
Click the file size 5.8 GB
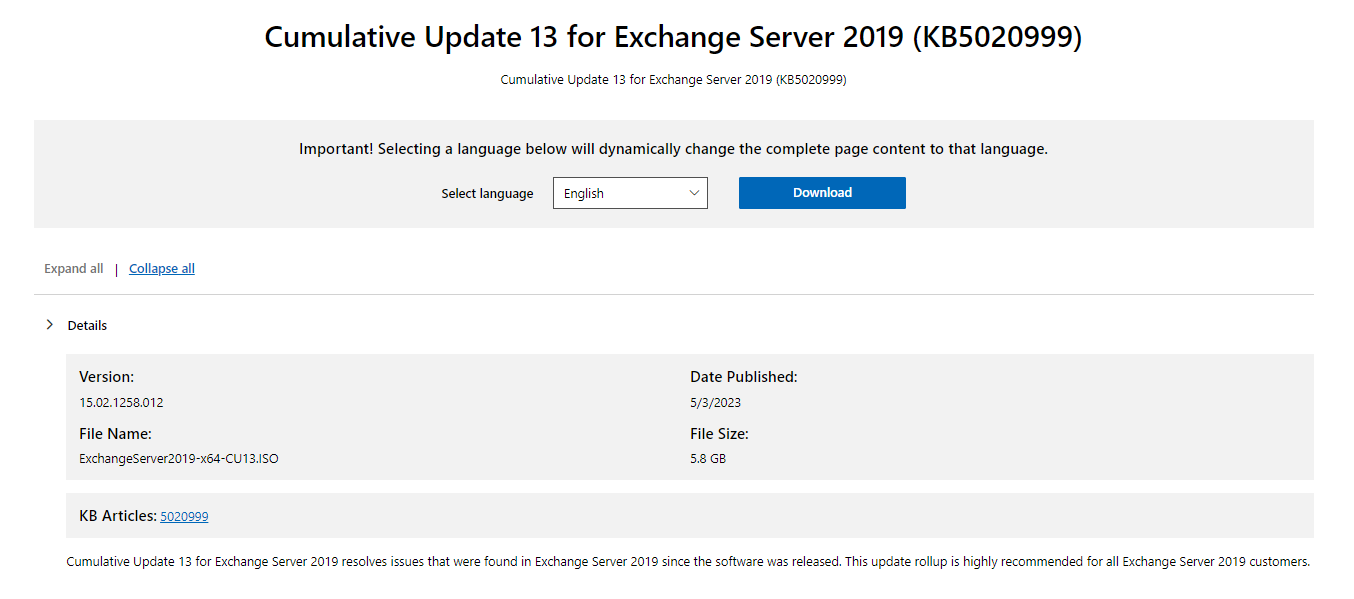708,459
